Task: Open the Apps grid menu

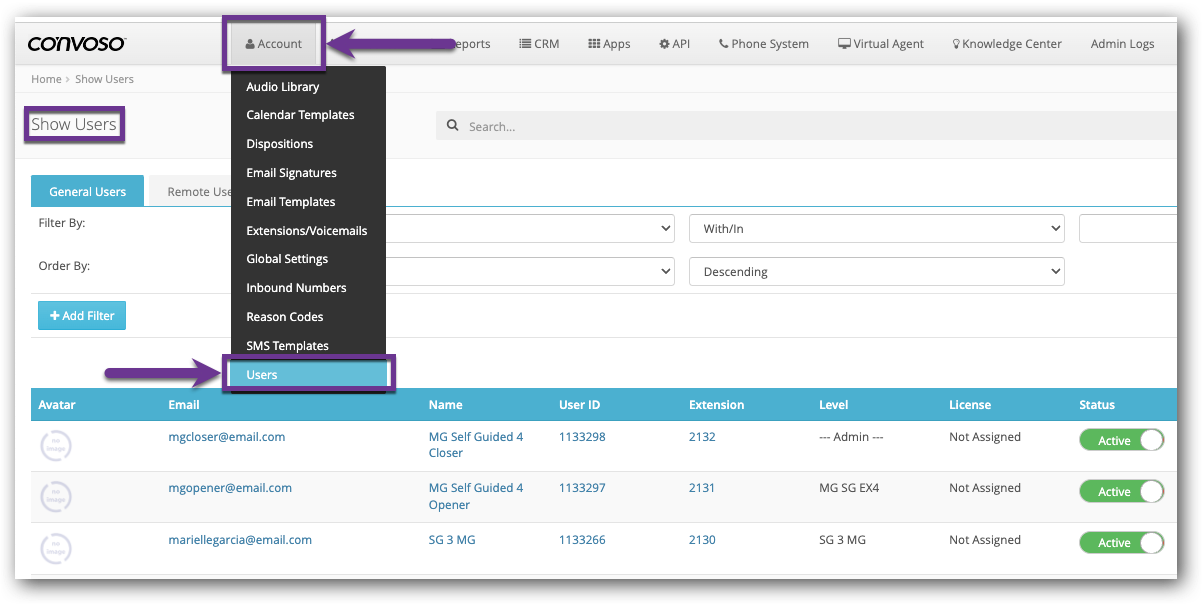Action: pos(609,44)
